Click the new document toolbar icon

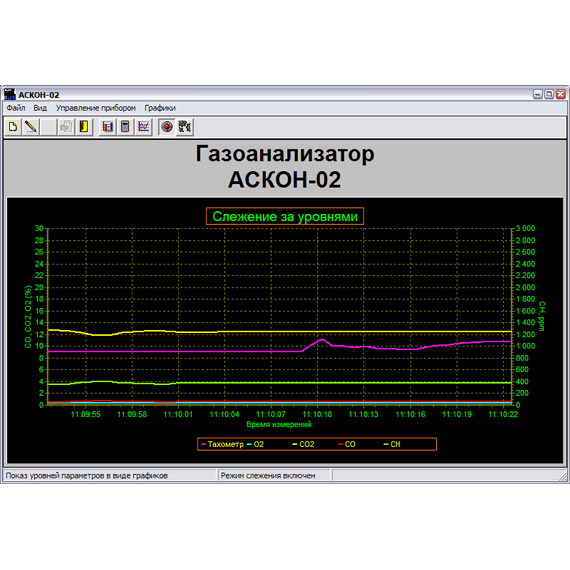click(x=13, y=127)
